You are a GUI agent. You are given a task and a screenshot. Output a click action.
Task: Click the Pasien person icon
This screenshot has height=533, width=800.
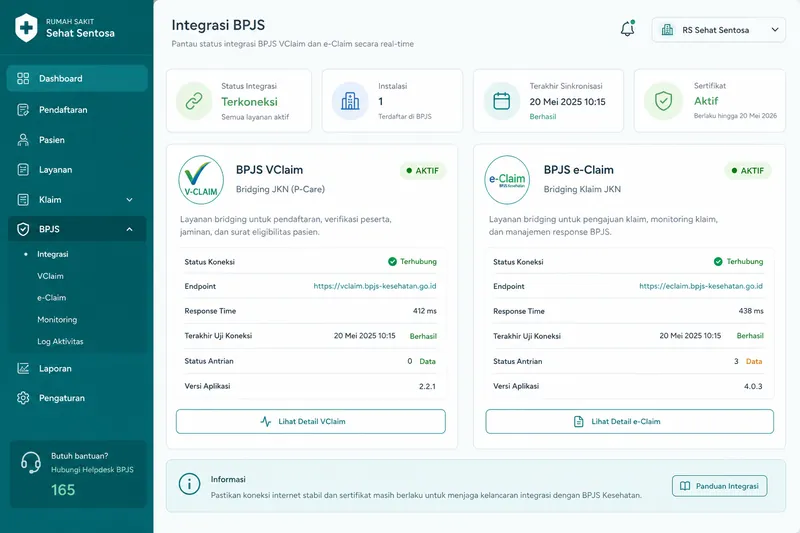pos(23,140)
